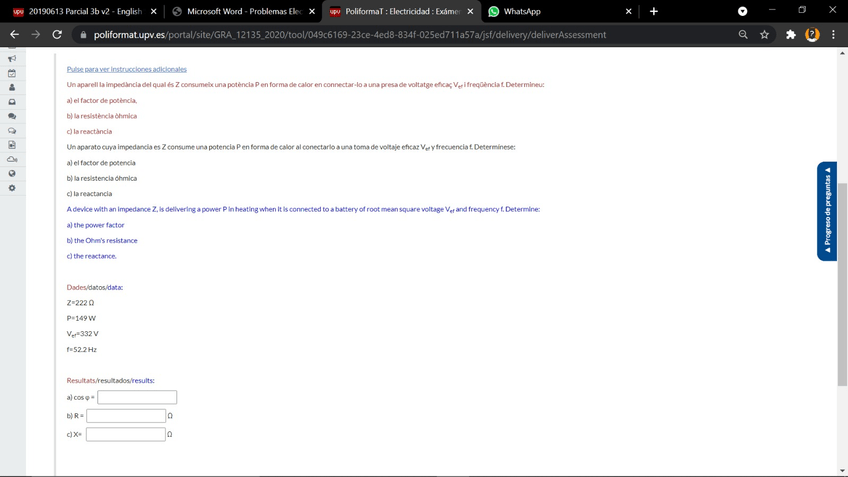Click 'Pulse para ver instrucciones adicionales' link
Viewport: 848px width, 477px height.
point(126,69)
